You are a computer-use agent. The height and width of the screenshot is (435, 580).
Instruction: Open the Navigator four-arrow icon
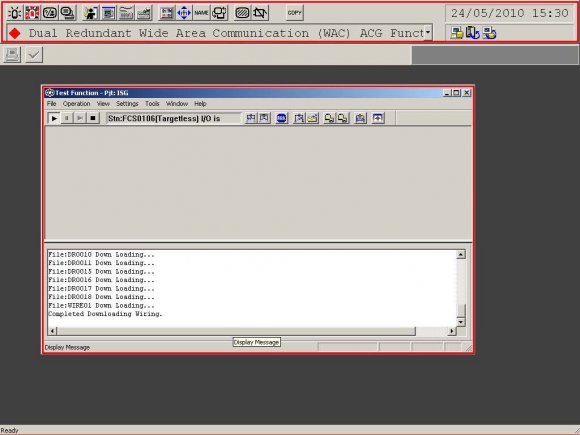(x=184, y=13)
